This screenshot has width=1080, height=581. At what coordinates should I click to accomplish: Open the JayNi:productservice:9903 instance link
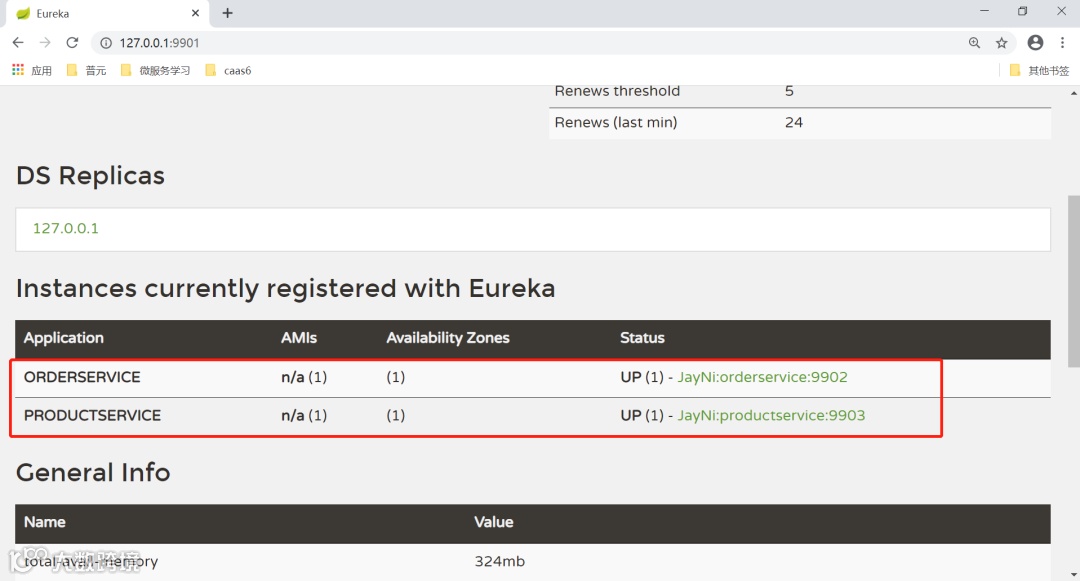pos(771,415)
